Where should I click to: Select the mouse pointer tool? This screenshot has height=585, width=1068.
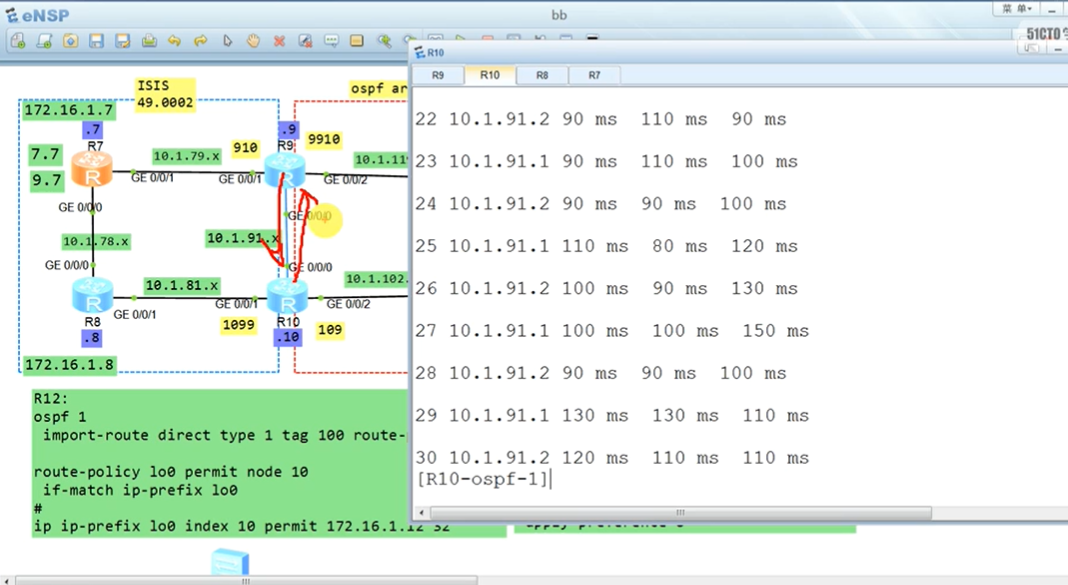[227, 41]
